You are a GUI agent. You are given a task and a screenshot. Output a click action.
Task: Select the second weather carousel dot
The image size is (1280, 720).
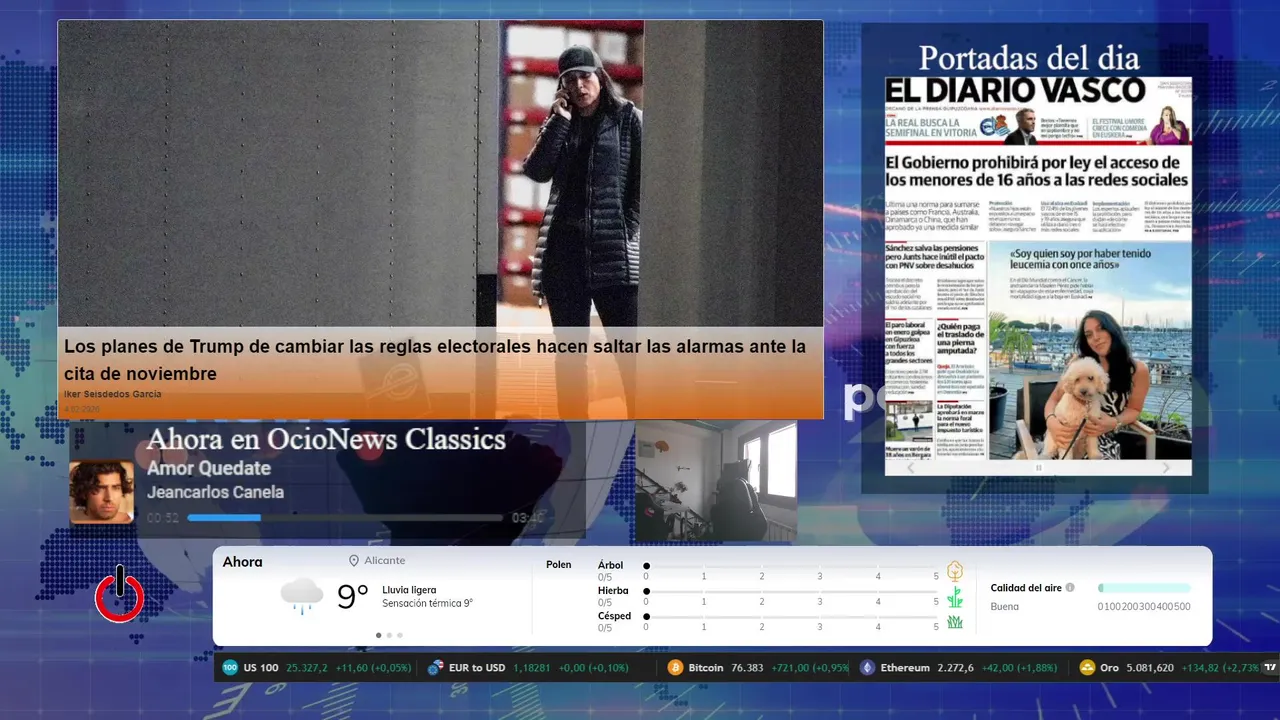pos(389,635)
